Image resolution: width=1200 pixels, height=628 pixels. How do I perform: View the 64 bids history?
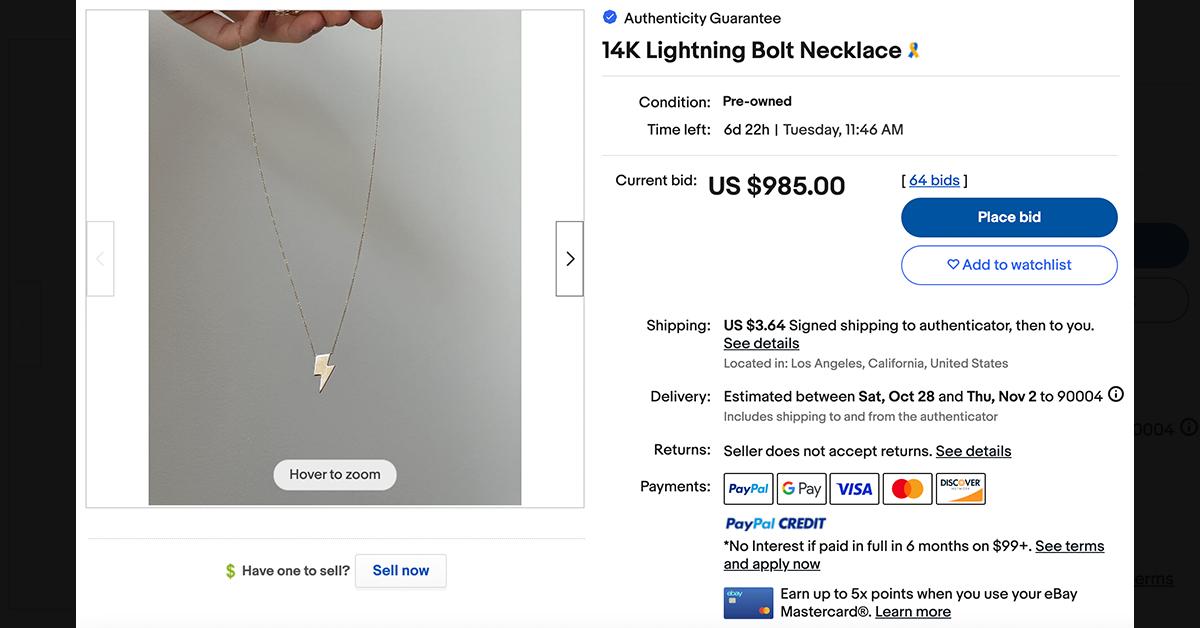933,180
